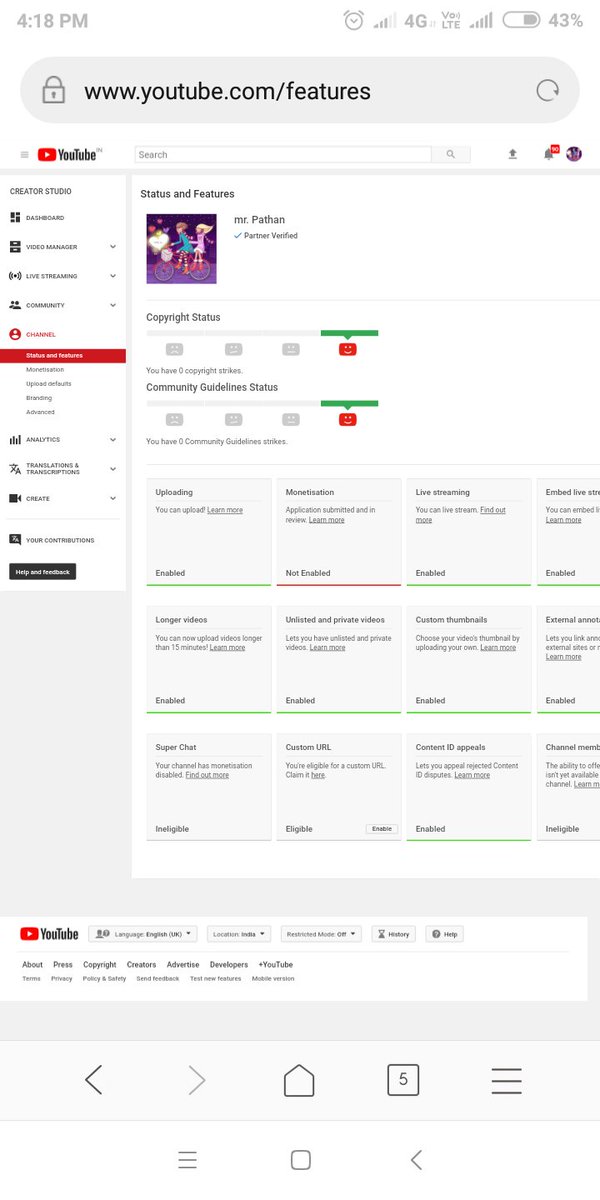Image resolution: width=600 pixels, height=1200 pixels.
Task: Open Advanced submenu item
Action: (x=41, y=412)
